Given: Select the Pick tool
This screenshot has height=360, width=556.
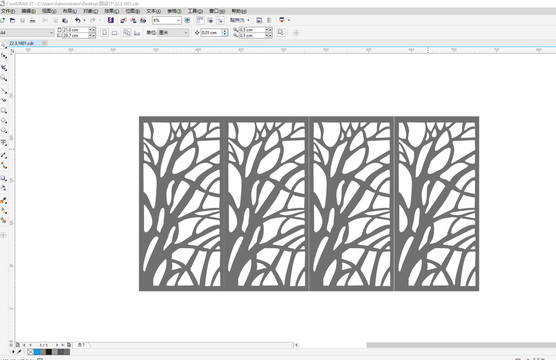Looking at the screenshot, I should pos(4,45).
